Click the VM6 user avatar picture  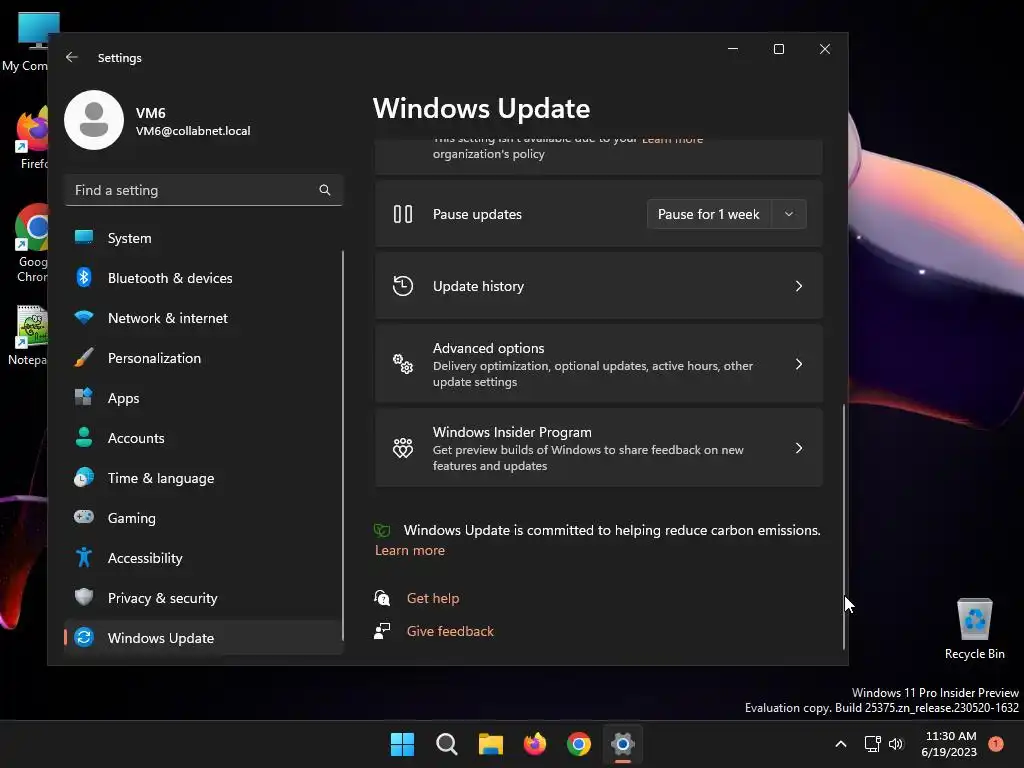coord(94,120)
